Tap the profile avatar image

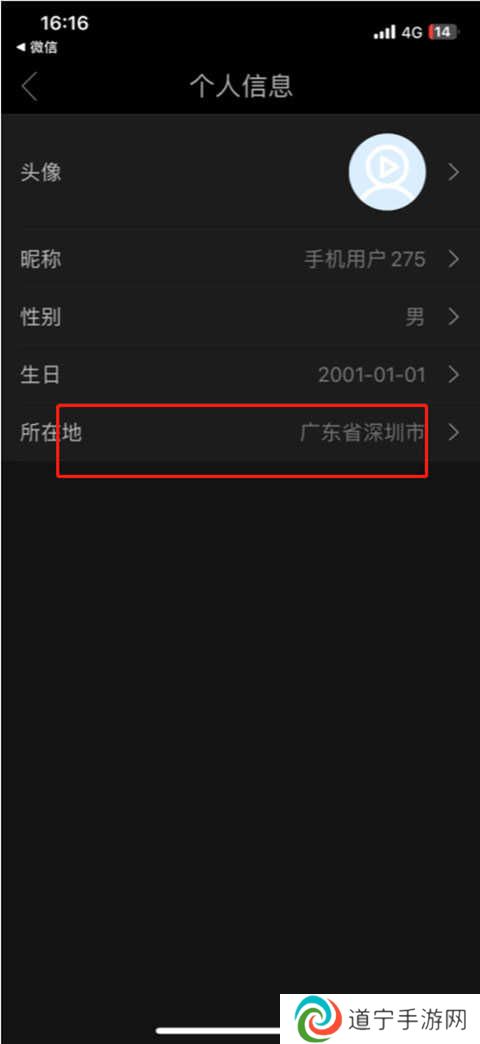pyautogui.click(x=387, y=172)
